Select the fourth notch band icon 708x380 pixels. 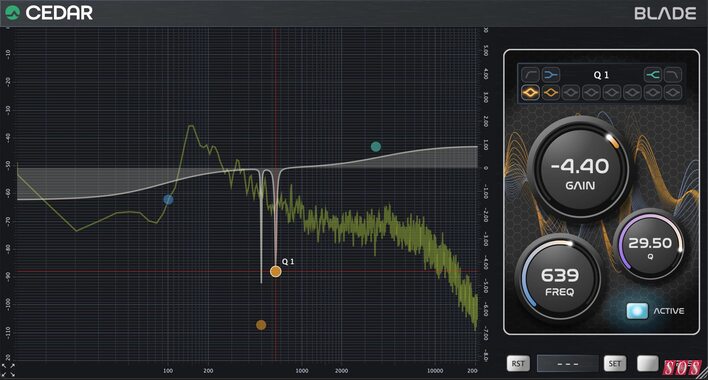(592, 93)
